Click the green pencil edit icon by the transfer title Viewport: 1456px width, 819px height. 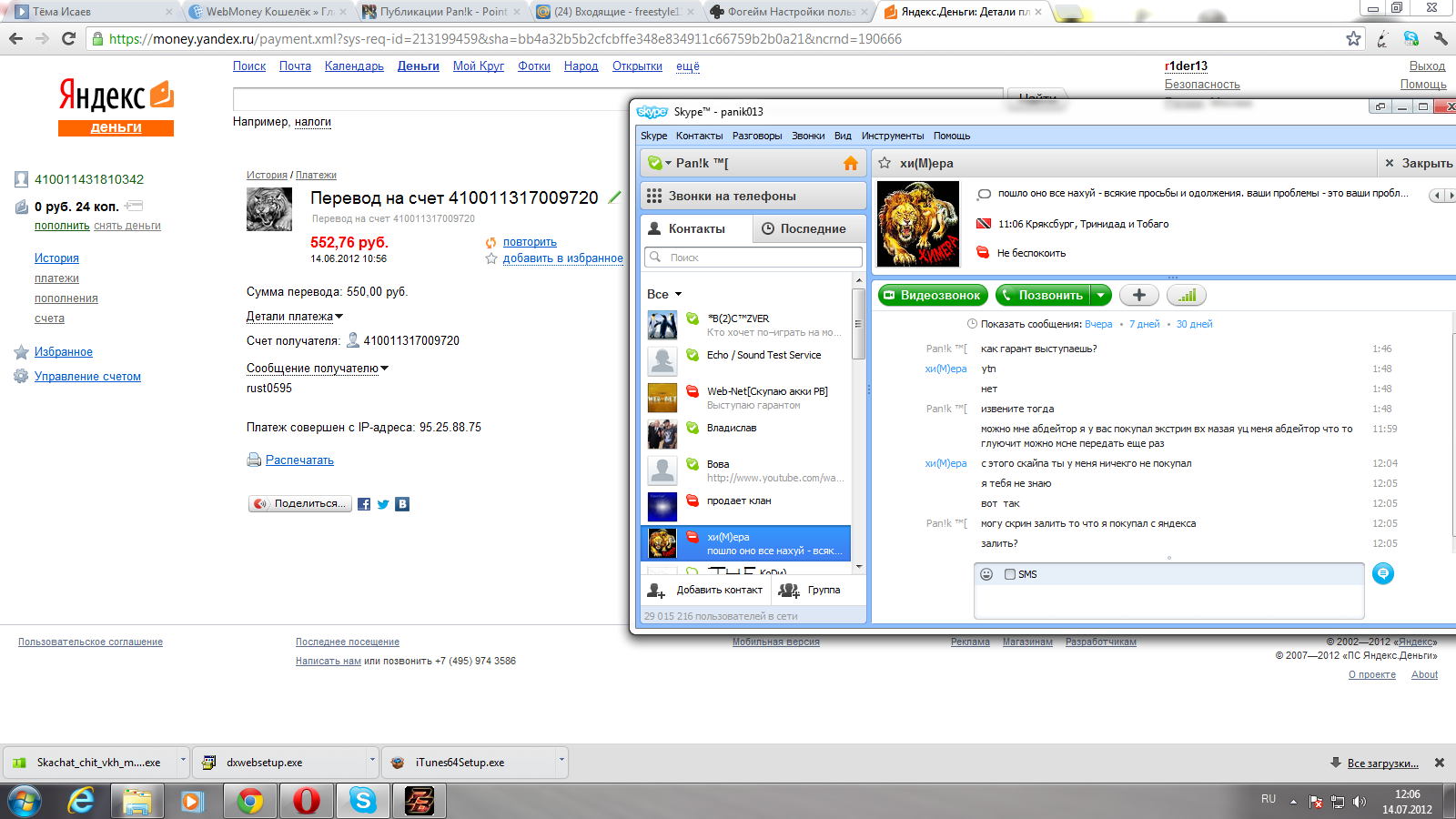click(x=615, y=197)
